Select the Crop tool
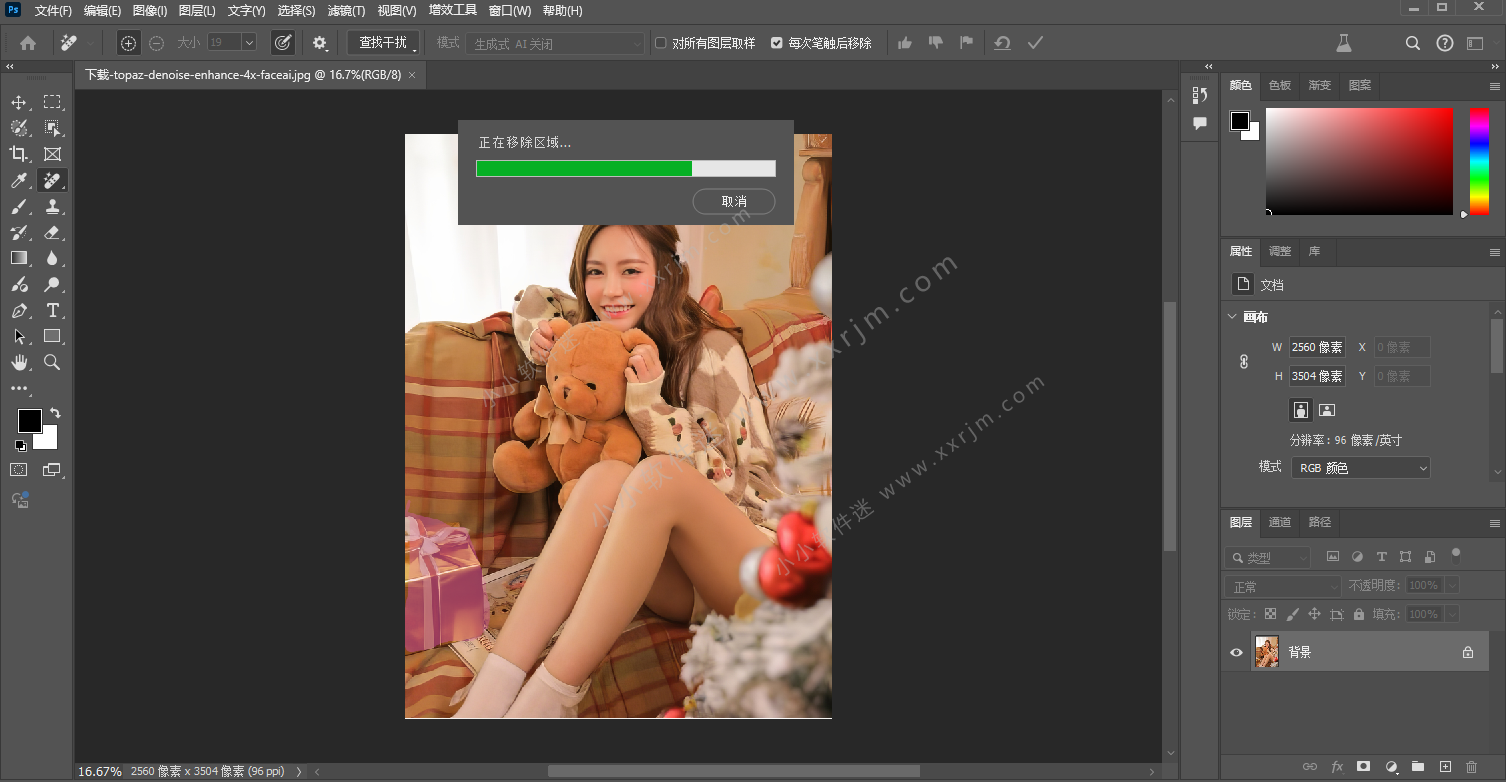The image size is (1506, 782). (19, 154)
